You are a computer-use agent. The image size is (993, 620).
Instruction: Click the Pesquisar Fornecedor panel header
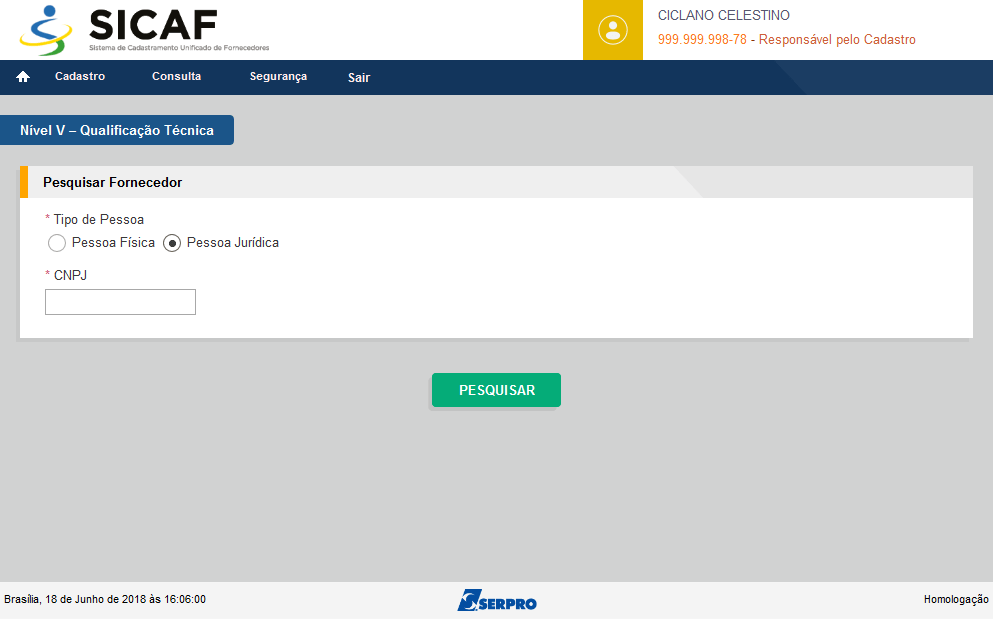point(496,182)
